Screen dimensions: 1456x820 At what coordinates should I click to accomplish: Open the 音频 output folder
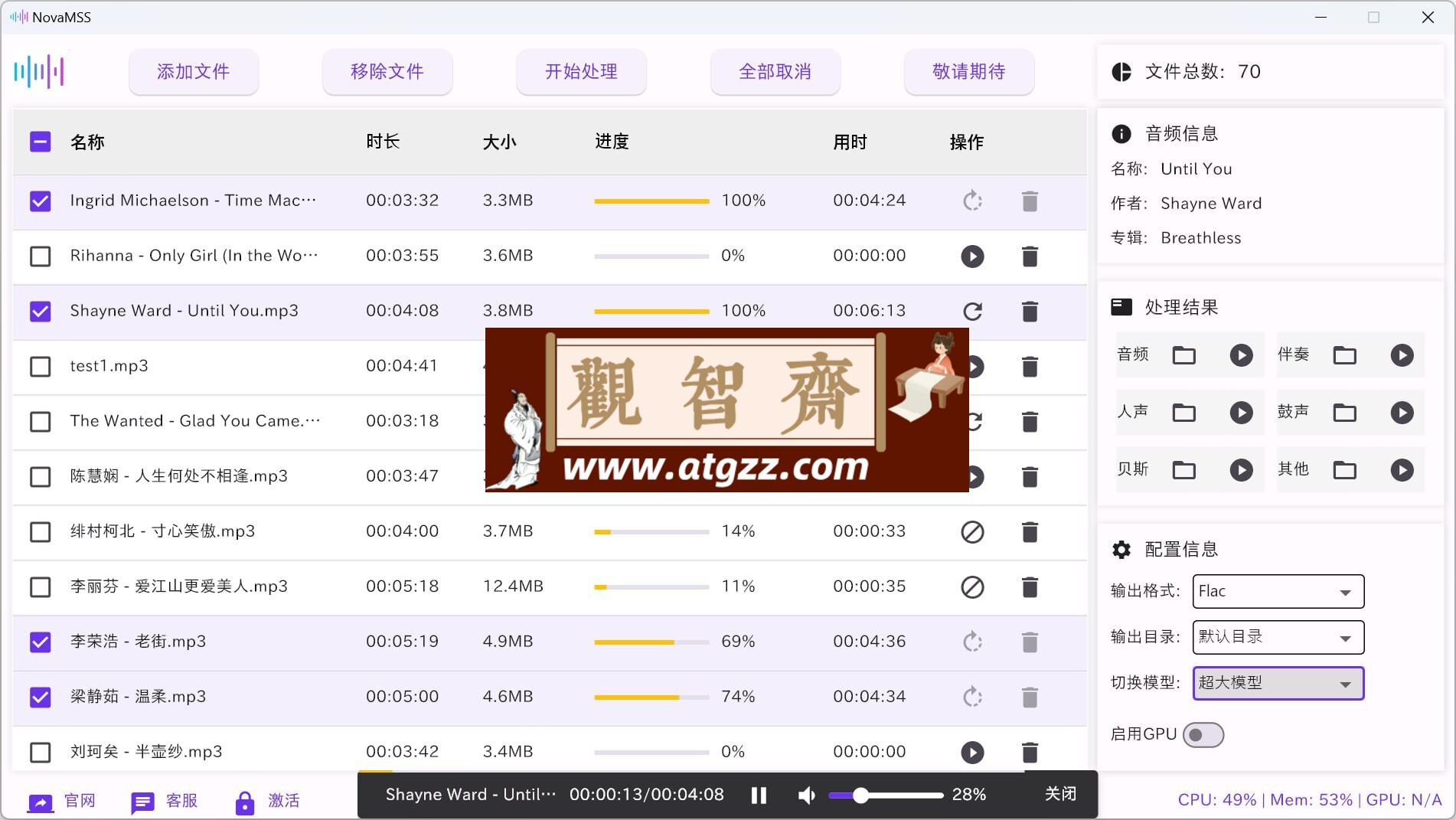coord(1183,355)
